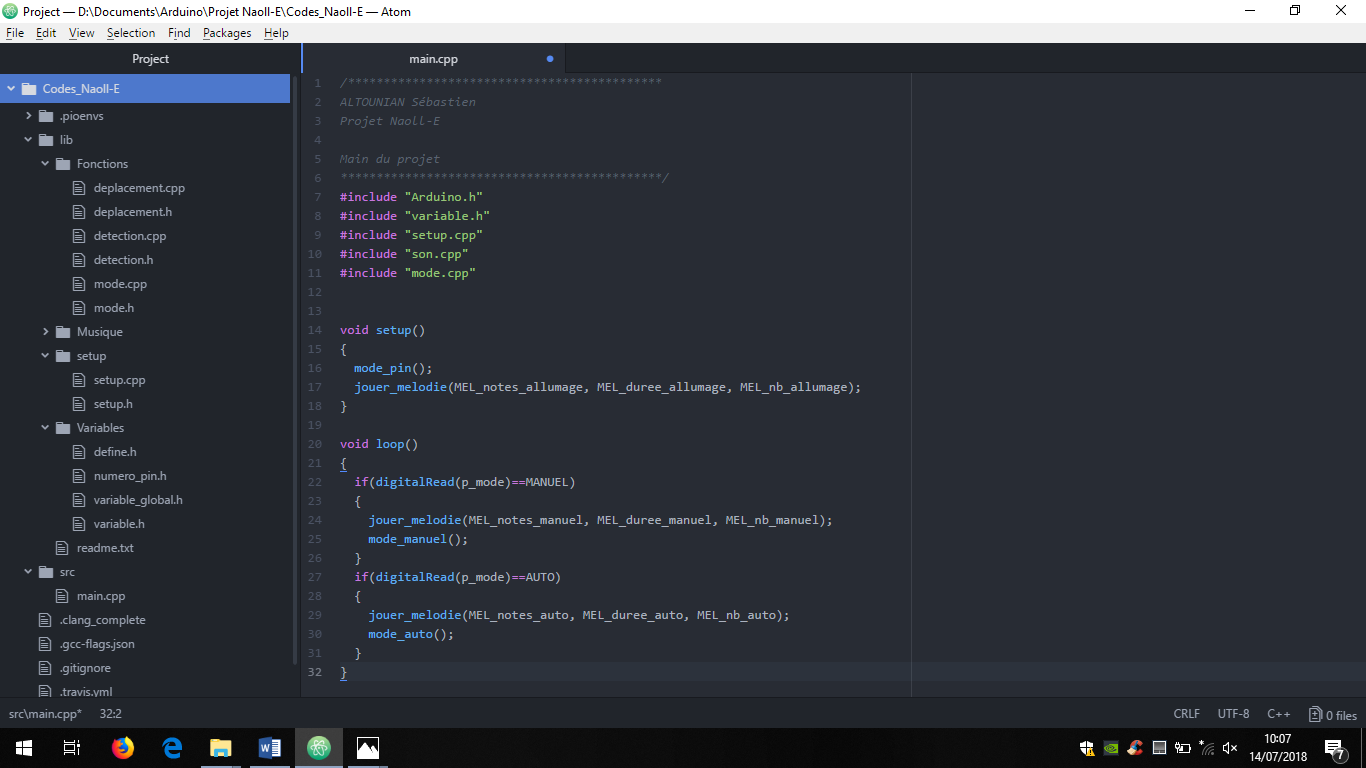Open File Explorer from the taskbar
Viewport: 1366px width, 768px height.
point(221,748)
